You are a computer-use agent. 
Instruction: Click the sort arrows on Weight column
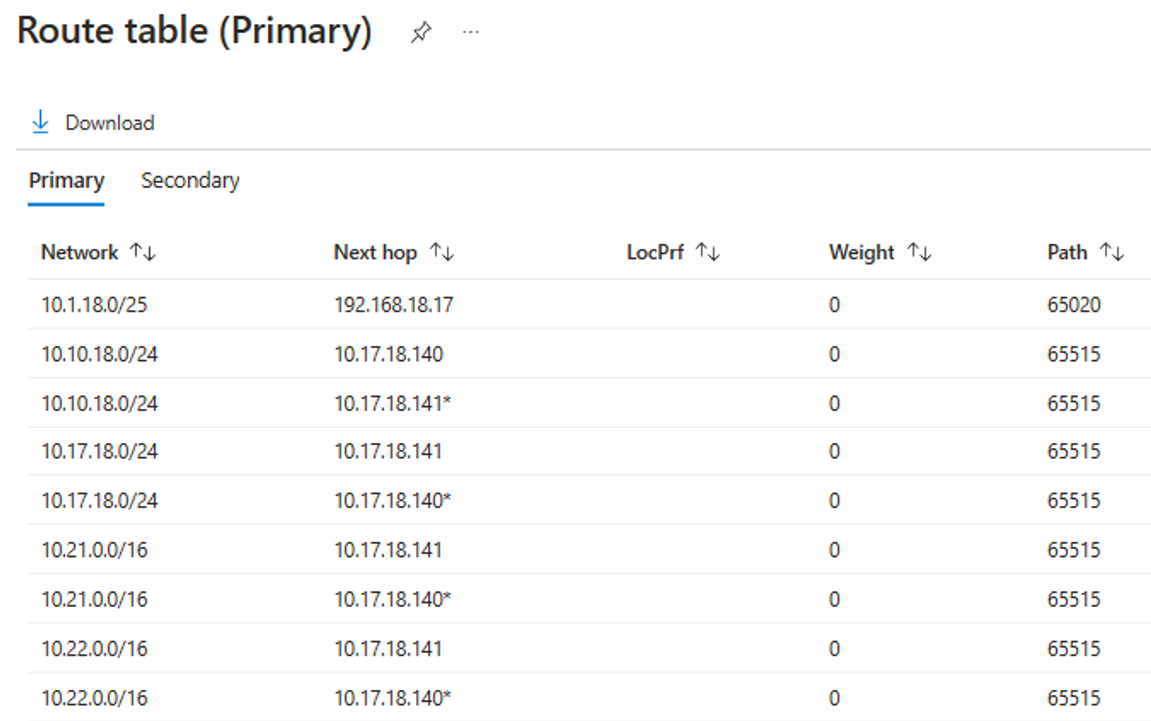tap(919, 252)
